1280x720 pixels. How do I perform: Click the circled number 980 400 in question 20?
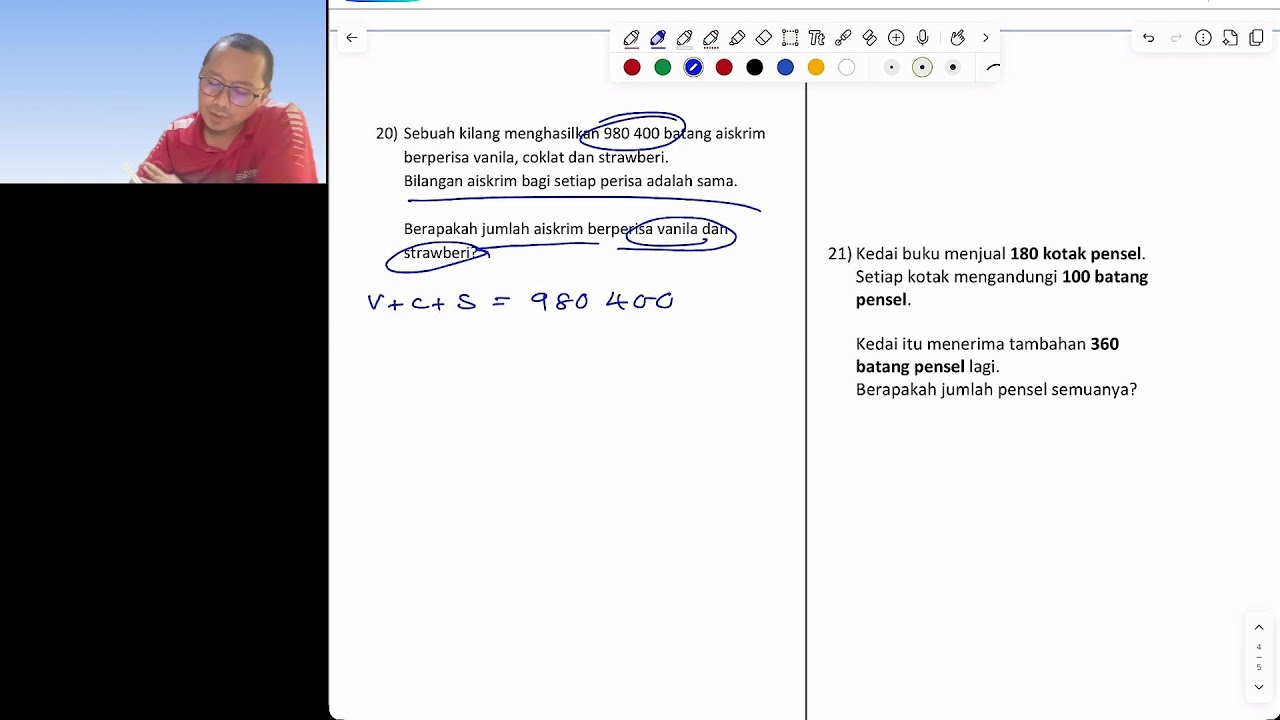(x=631, y=133)
